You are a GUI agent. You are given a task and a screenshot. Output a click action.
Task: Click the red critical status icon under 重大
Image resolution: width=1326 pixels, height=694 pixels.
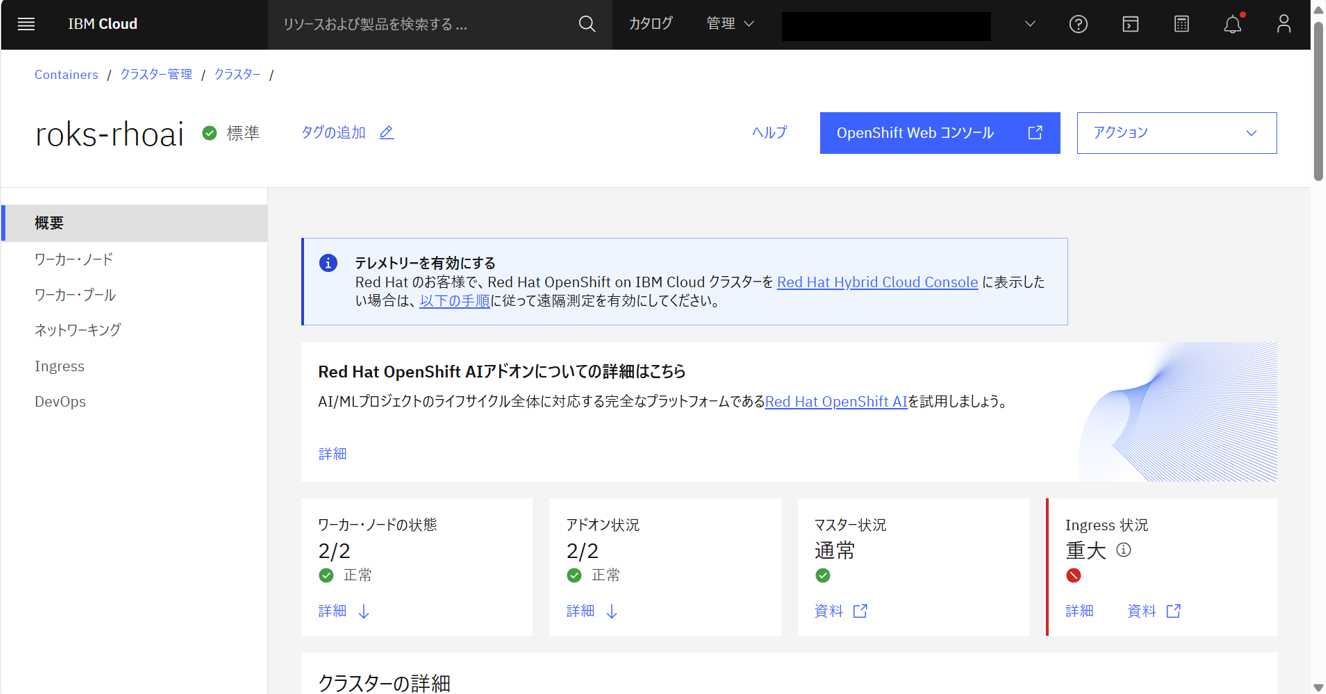click(x=1073, y=575)
